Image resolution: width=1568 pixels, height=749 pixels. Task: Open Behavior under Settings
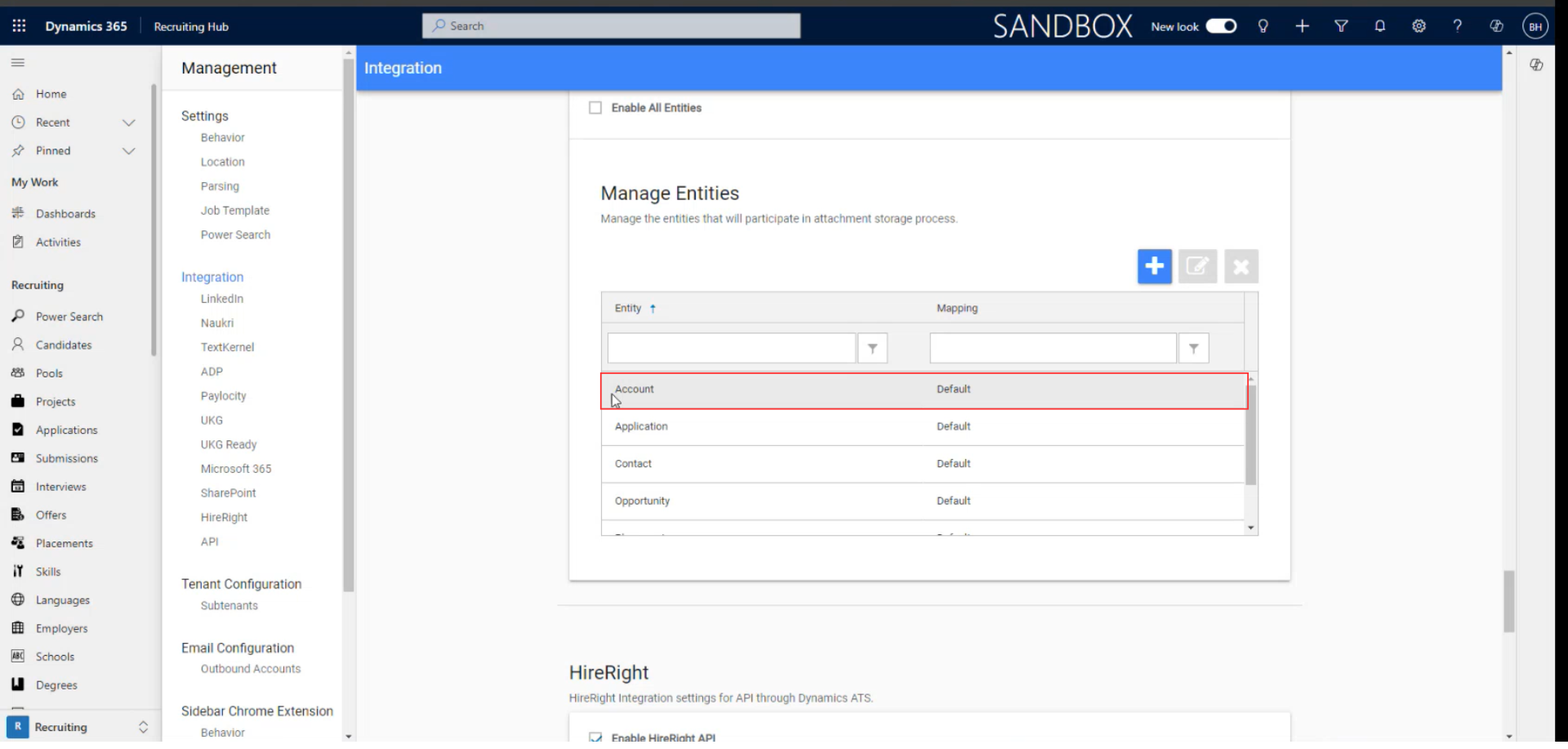(x=223, y=138)
